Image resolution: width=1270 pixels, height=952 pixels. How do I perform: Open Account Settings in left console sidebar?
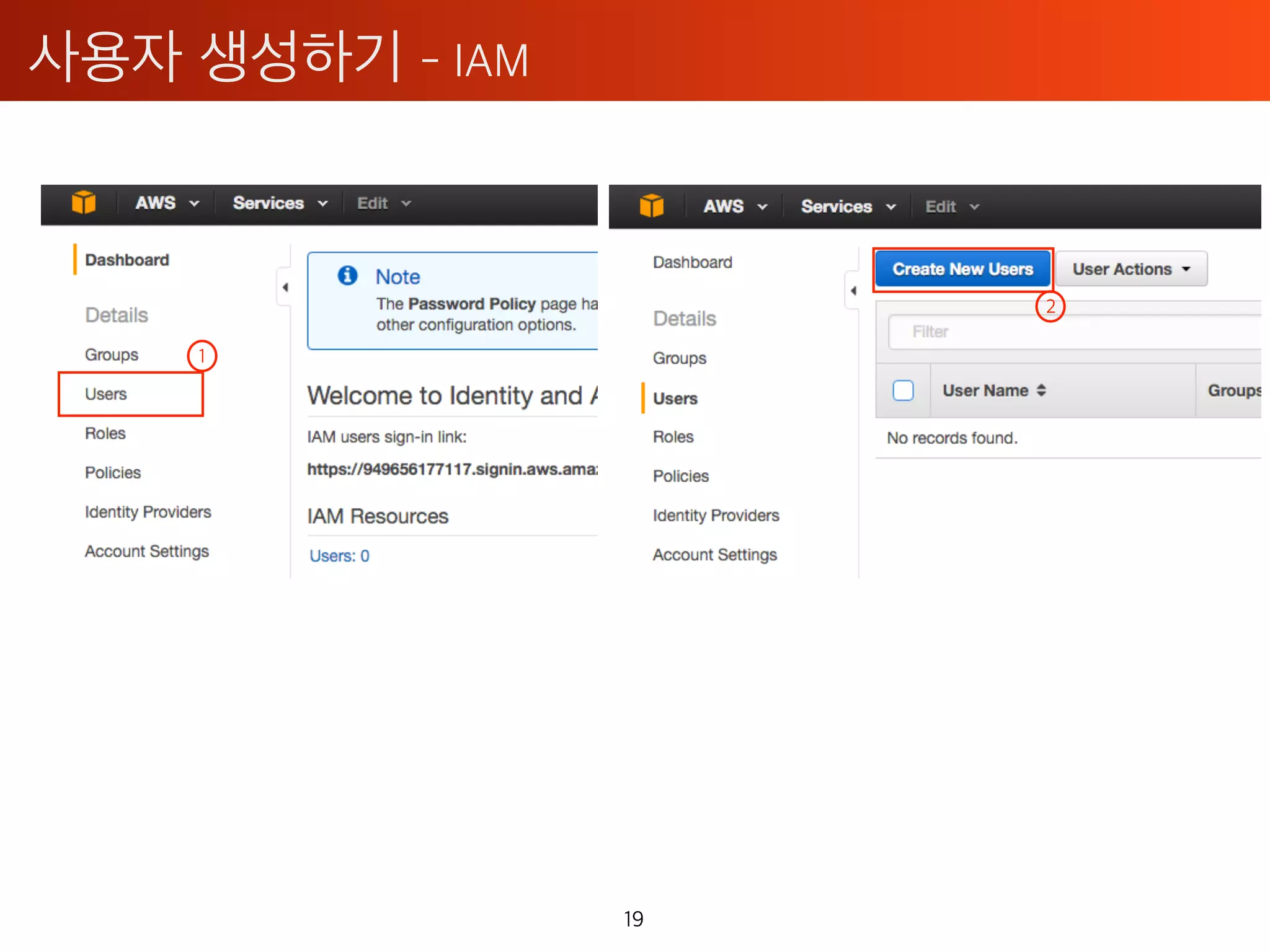pos(147,552)
